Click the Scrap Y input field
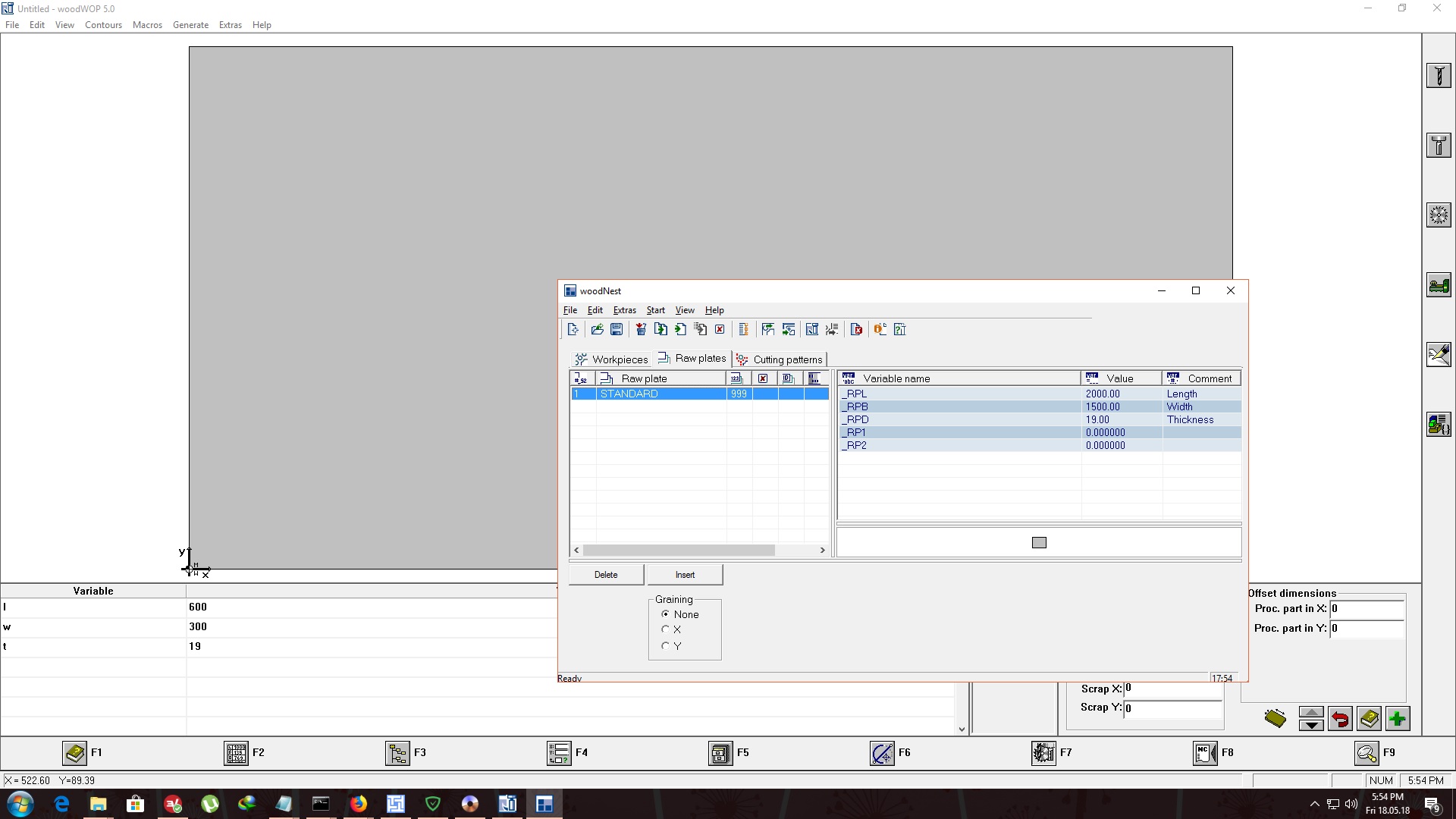The width and height of the screenshot is (1456, 819). click(x=1173, y=708)
